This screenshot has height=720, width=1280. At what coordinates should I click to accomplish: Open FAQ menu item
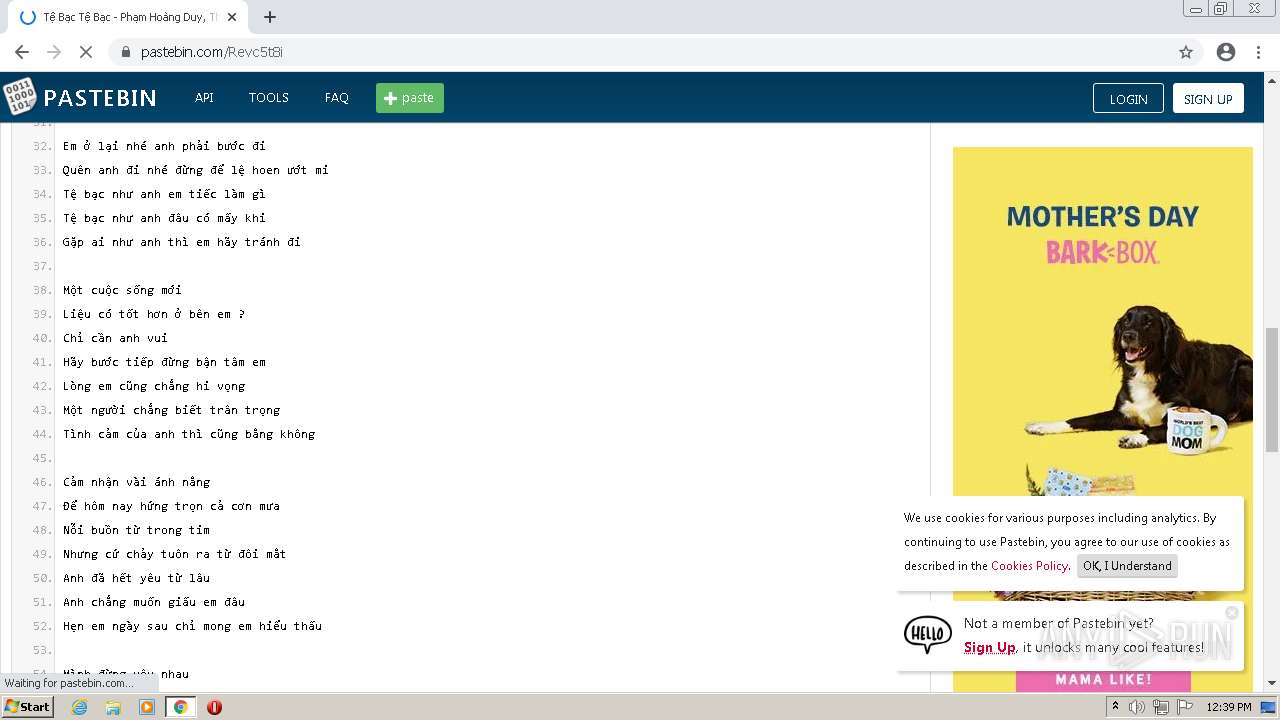[x=337, y=98]
